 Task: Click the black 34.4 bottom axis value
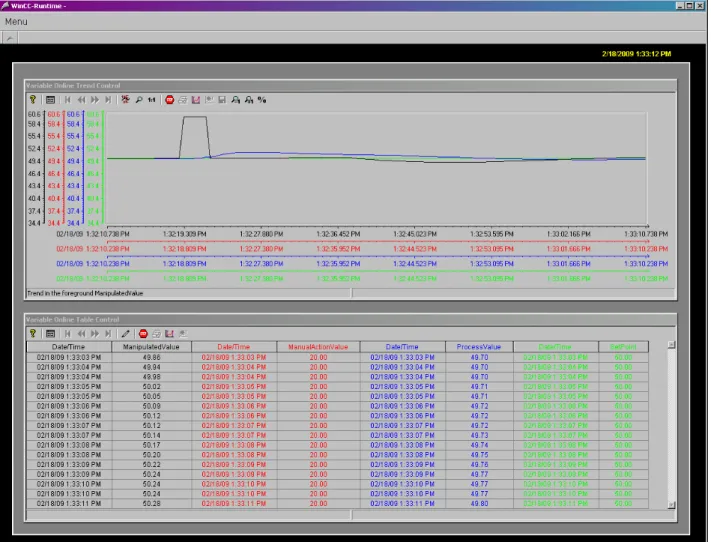[x=34, y=223]
